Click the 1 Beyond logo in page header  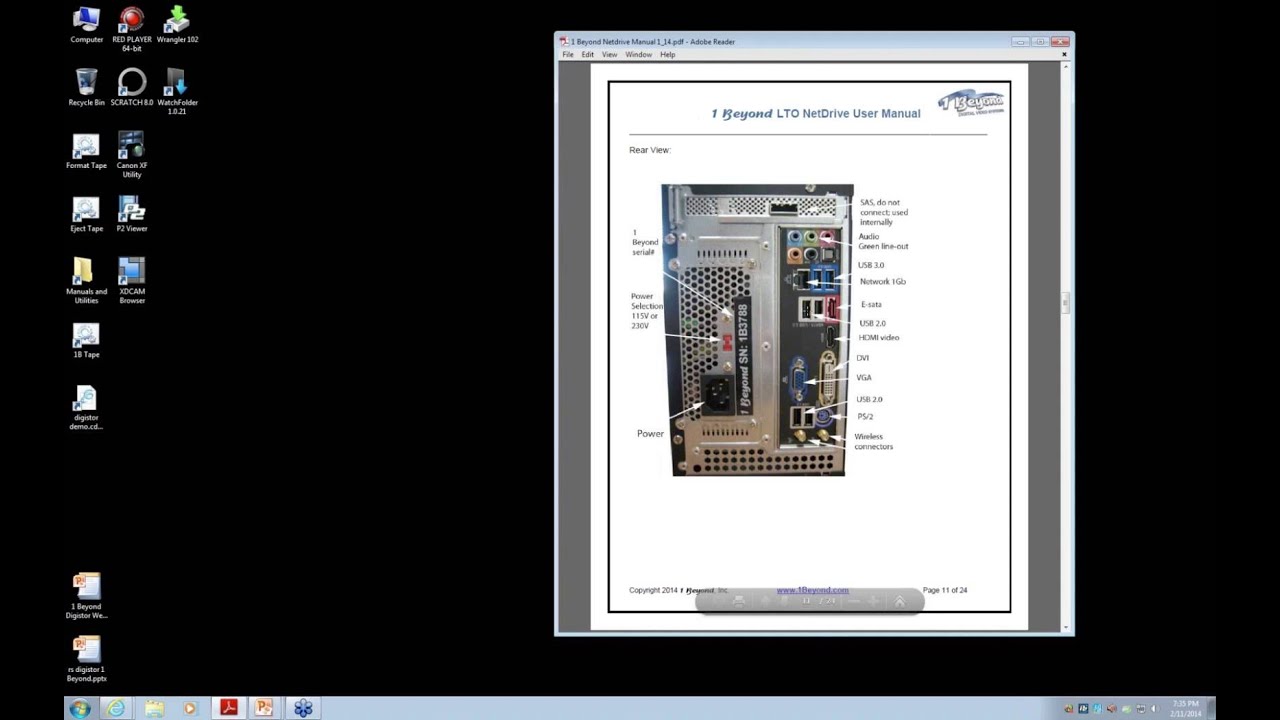(x=971, y=103)
